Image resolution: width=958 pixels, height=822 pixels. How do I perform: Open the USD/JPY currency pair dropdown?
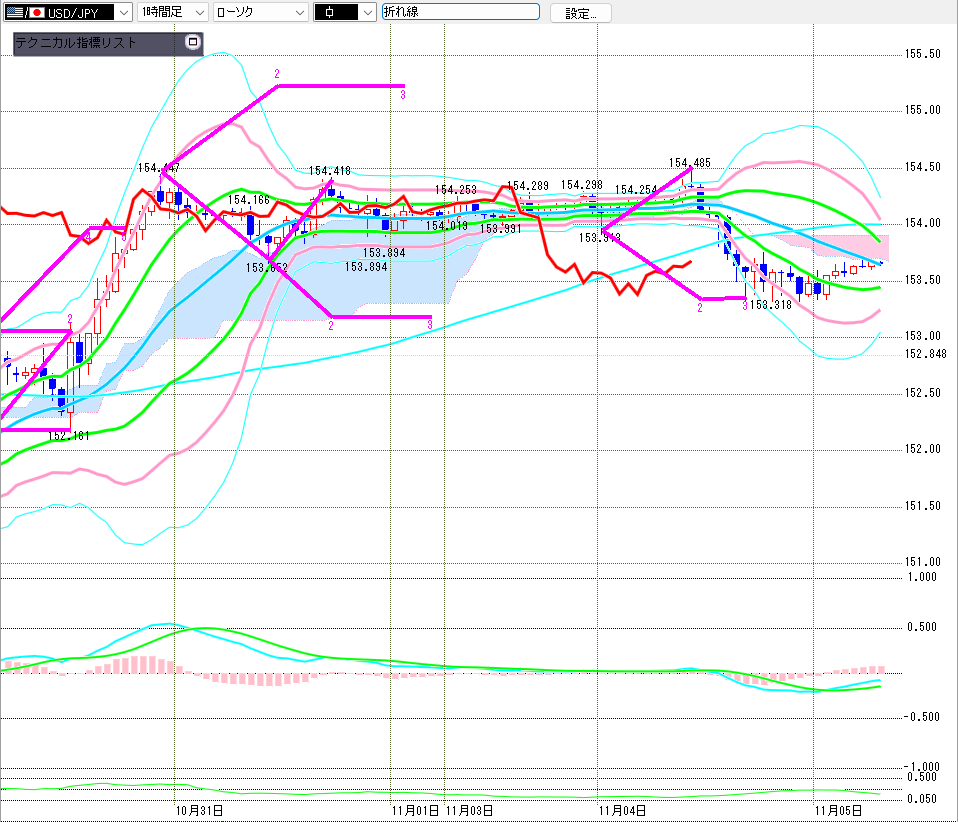(123, 13)
